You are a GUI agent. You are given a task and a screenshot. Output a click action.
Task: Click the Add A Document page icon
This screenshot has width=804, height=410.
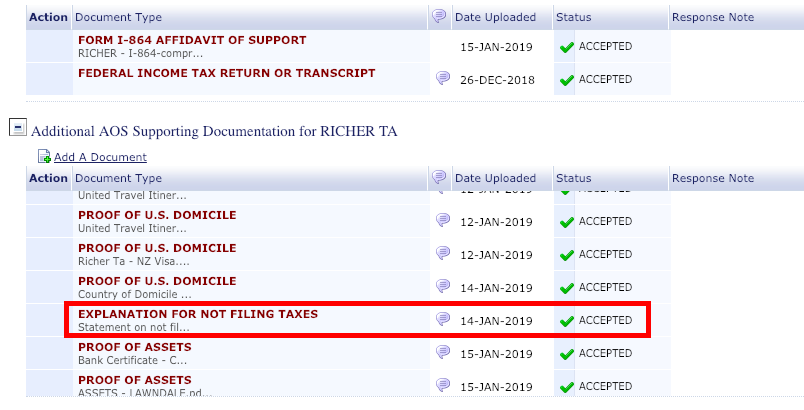[44, 156]
